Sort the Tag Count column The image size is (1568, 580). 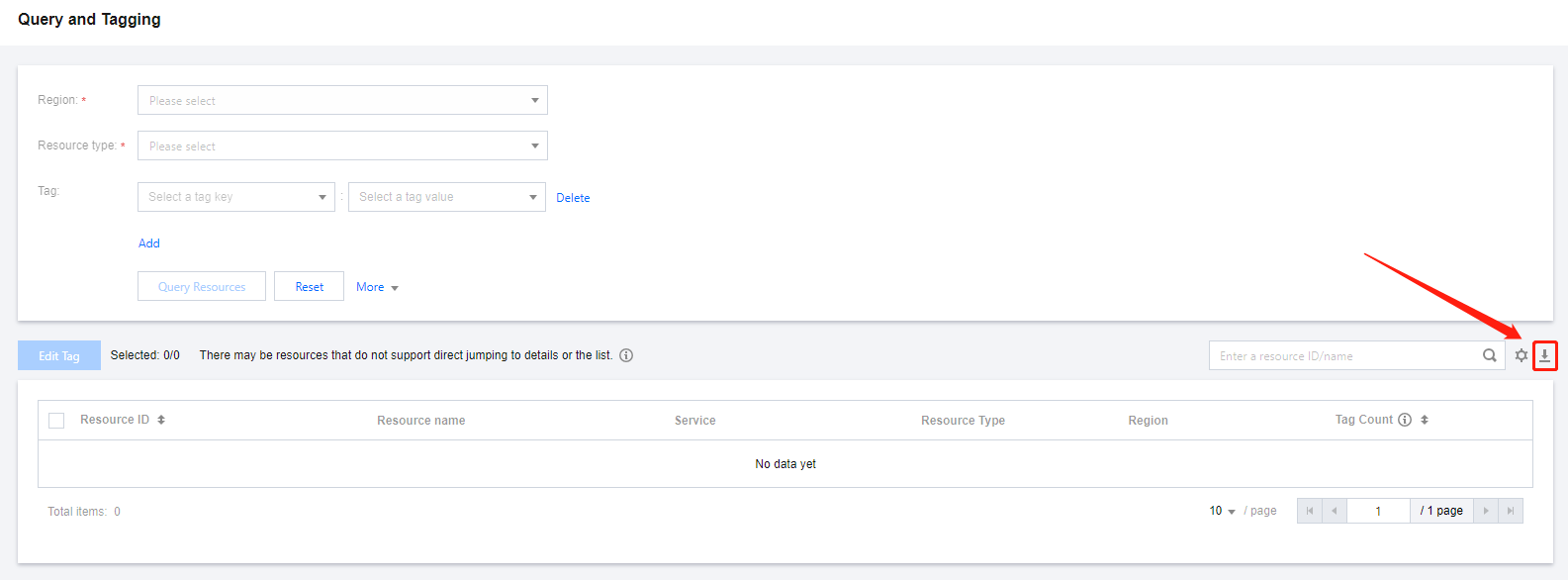(x=1425, y=420)
